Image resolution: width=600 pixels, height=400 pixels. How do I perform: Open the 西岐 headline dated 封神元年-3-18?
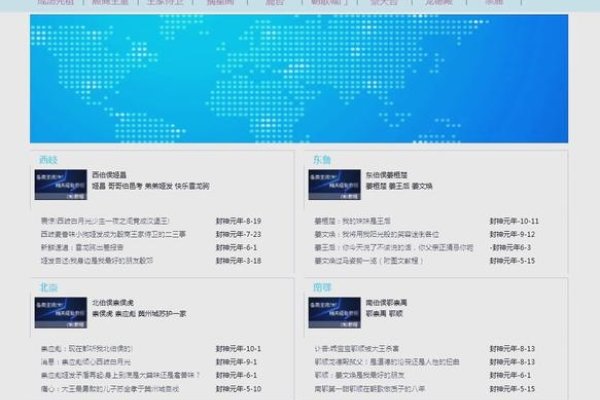click(97, 261)
